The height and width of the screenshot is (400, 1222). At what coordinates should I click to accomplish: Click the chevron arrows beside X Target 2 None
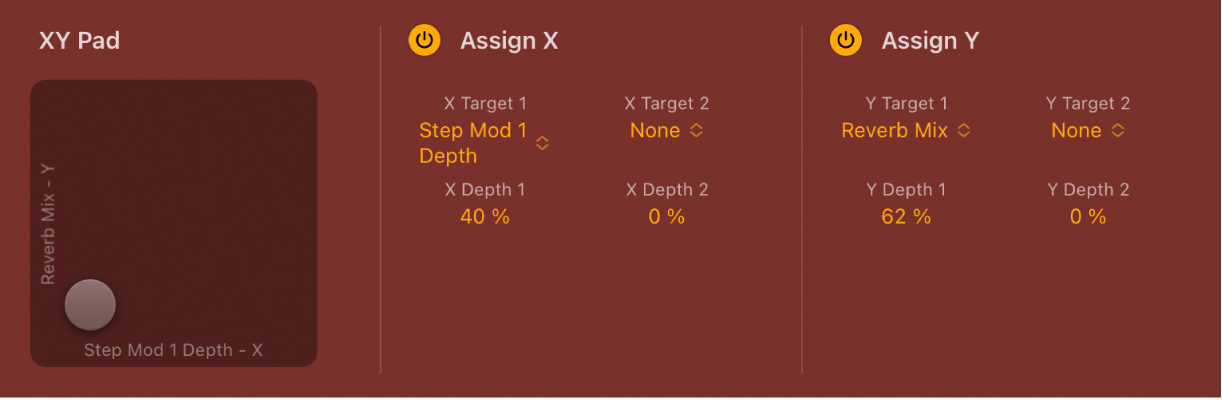(696, 131)
